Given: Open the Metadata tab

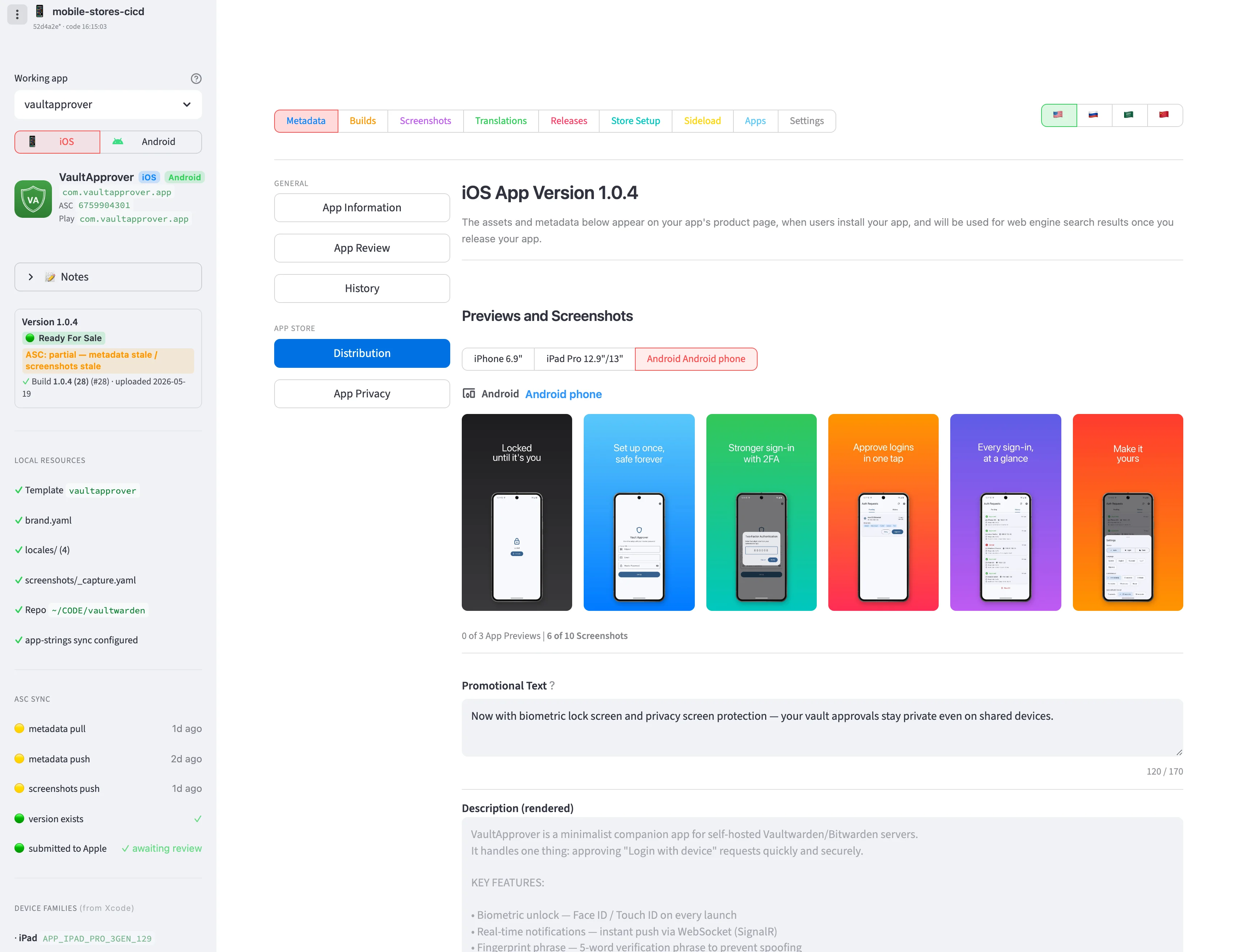Looking at the screenshot, I should tap(306, 121).
